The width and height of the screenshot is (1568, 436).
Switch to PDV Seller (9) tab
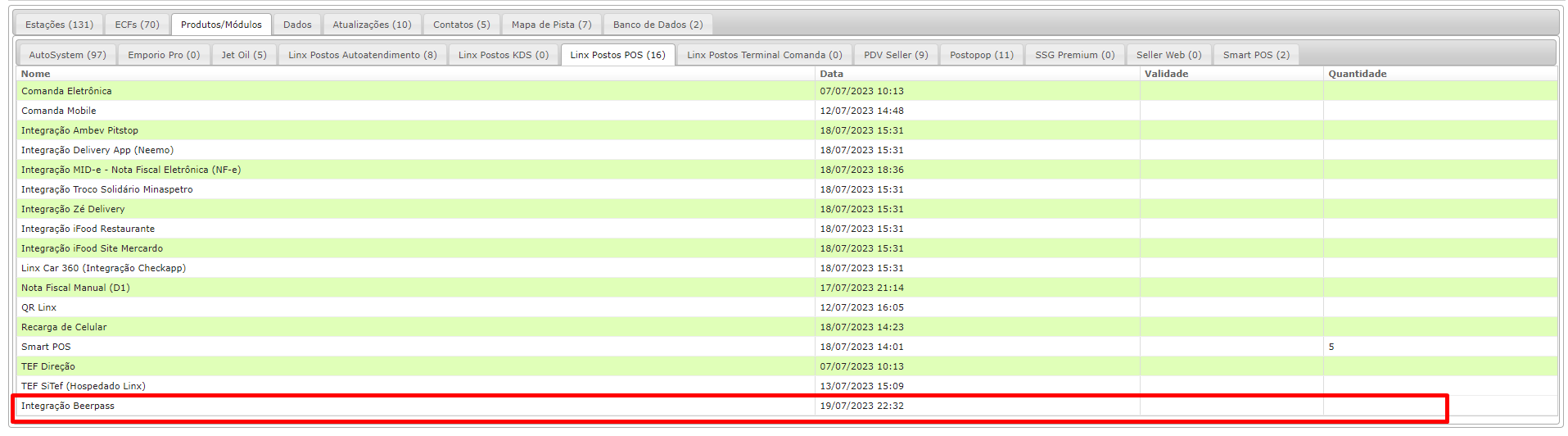pyautogui.click(x=896, y=55)
